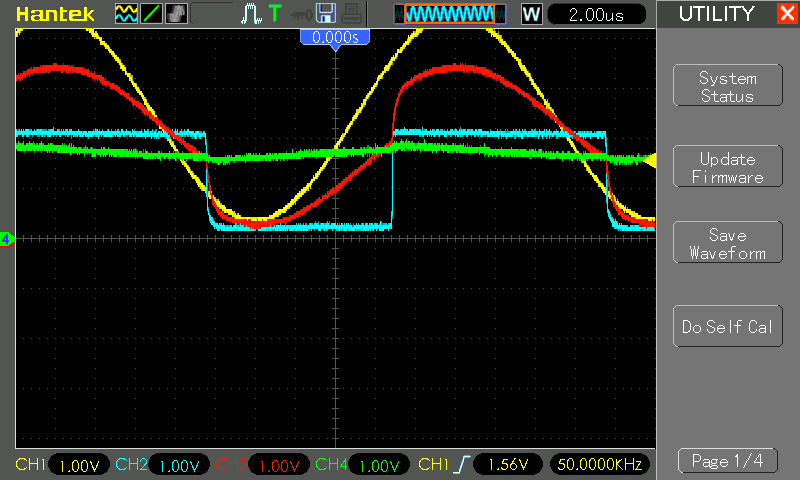Screen dimensions: 800x480
Task: Click the CH4 label
Action: click(332, 464)
